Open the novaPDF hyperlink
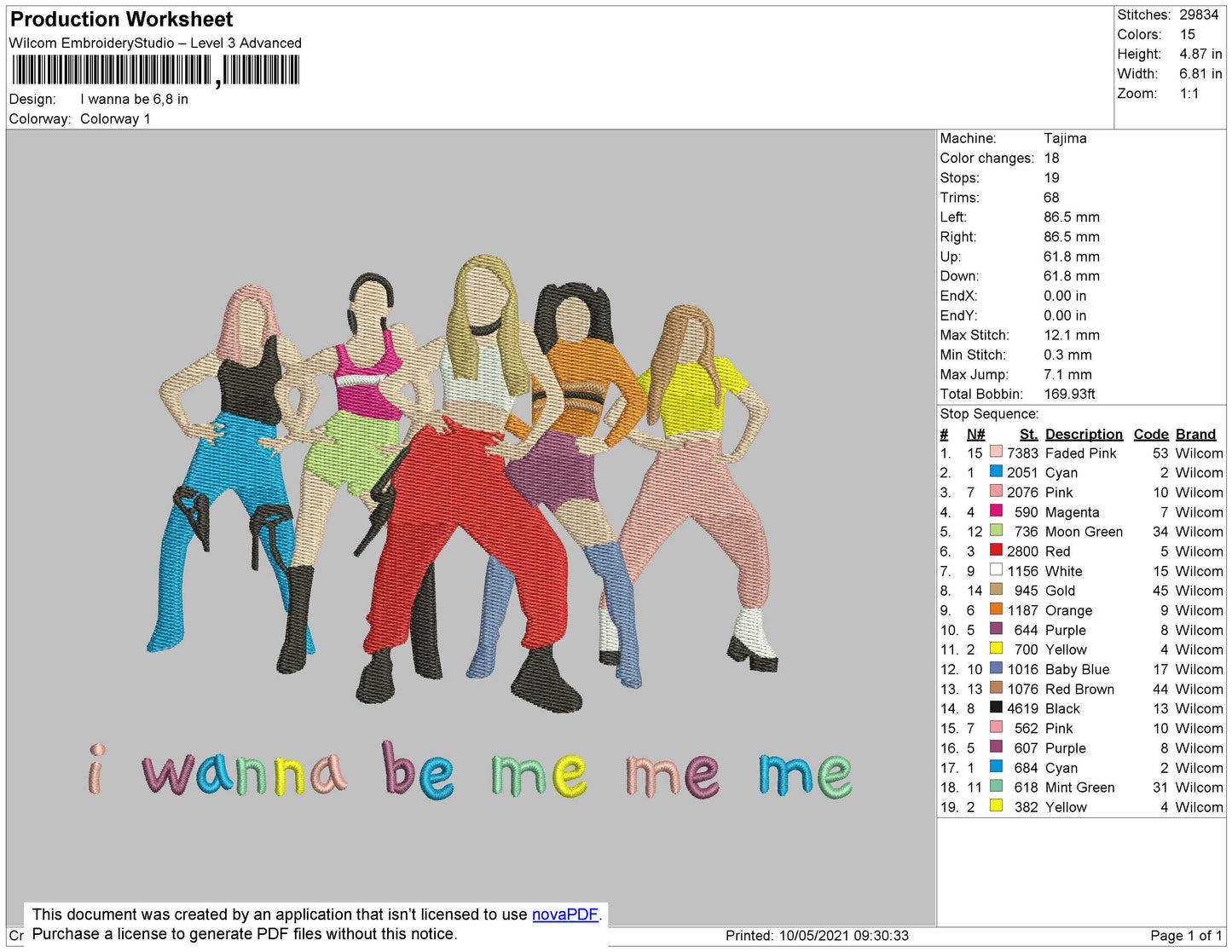This screenshot has width=1232, height=952. tap(565, 914)
